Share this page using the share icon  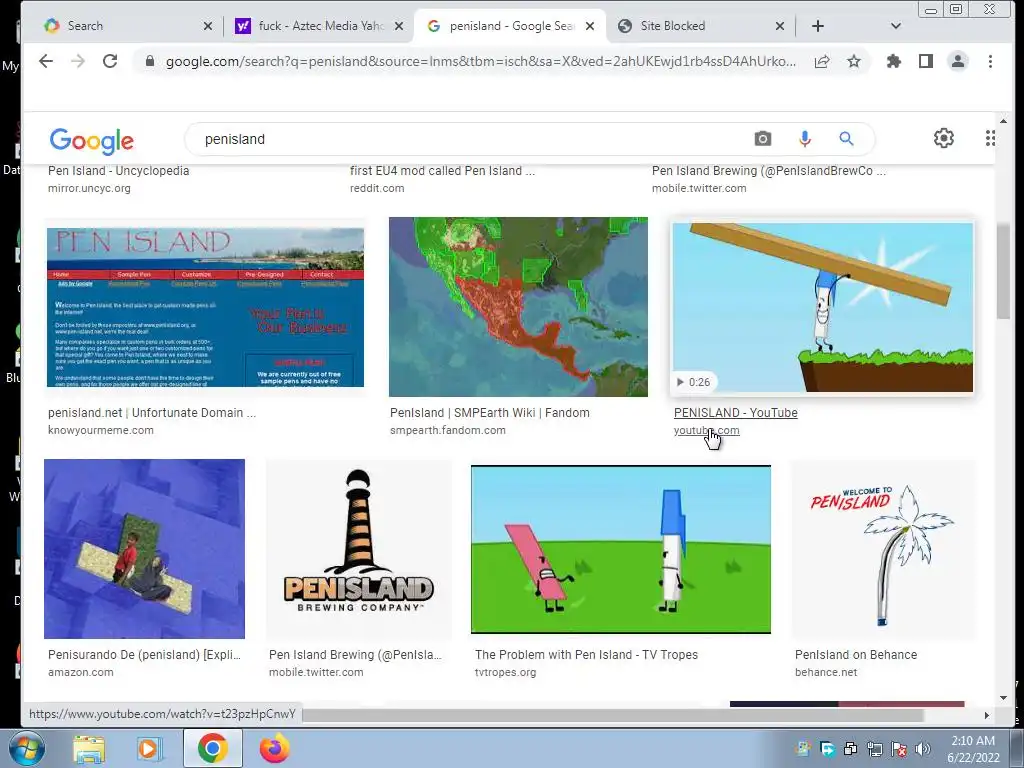[822, 61]
